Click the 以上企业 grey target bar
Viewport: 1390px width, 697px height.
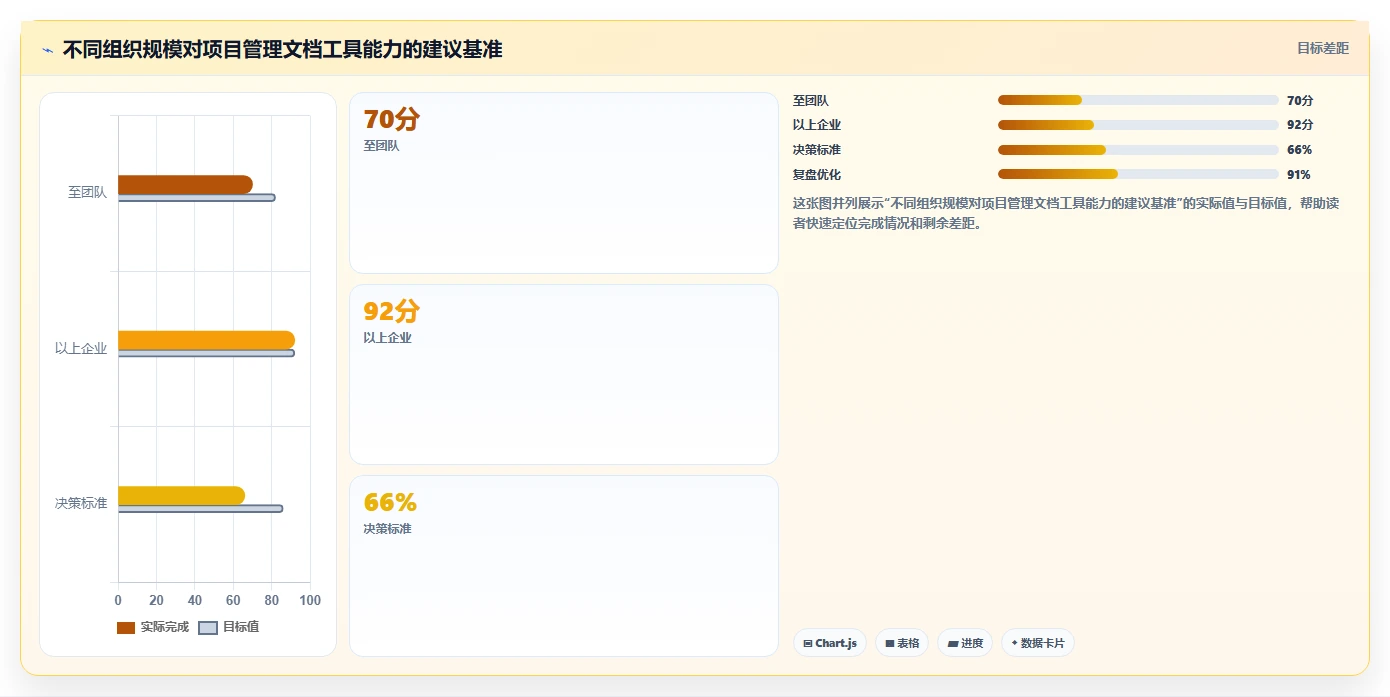(206, 353)
